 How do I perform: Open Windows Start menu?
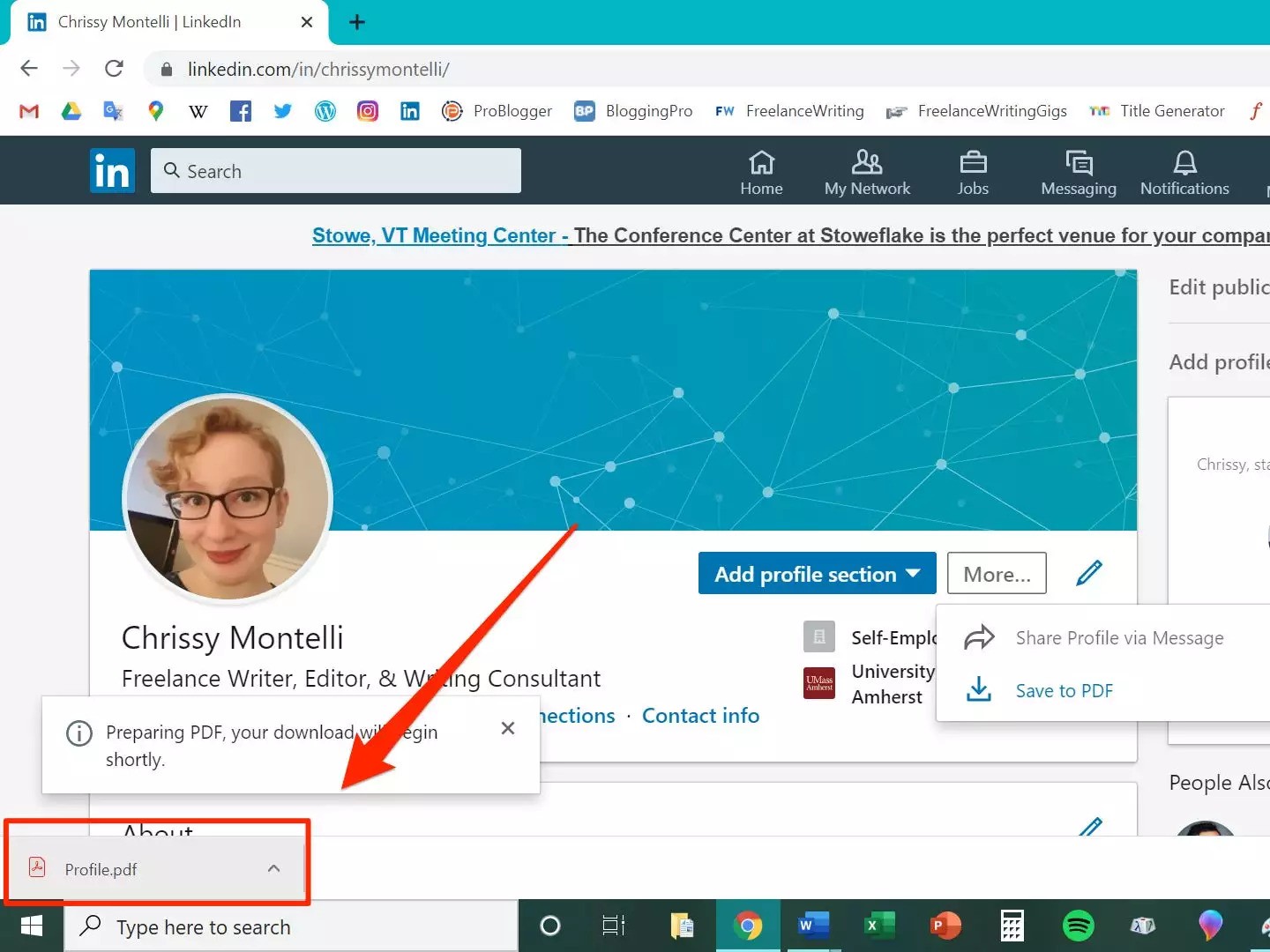point(32,926)
